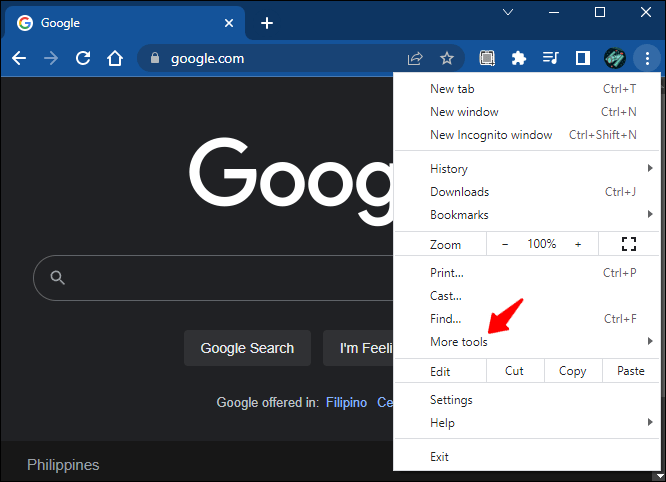Click the google.com address bar text
This screenshot has height=482, width=666.
[x=207, y=58]
